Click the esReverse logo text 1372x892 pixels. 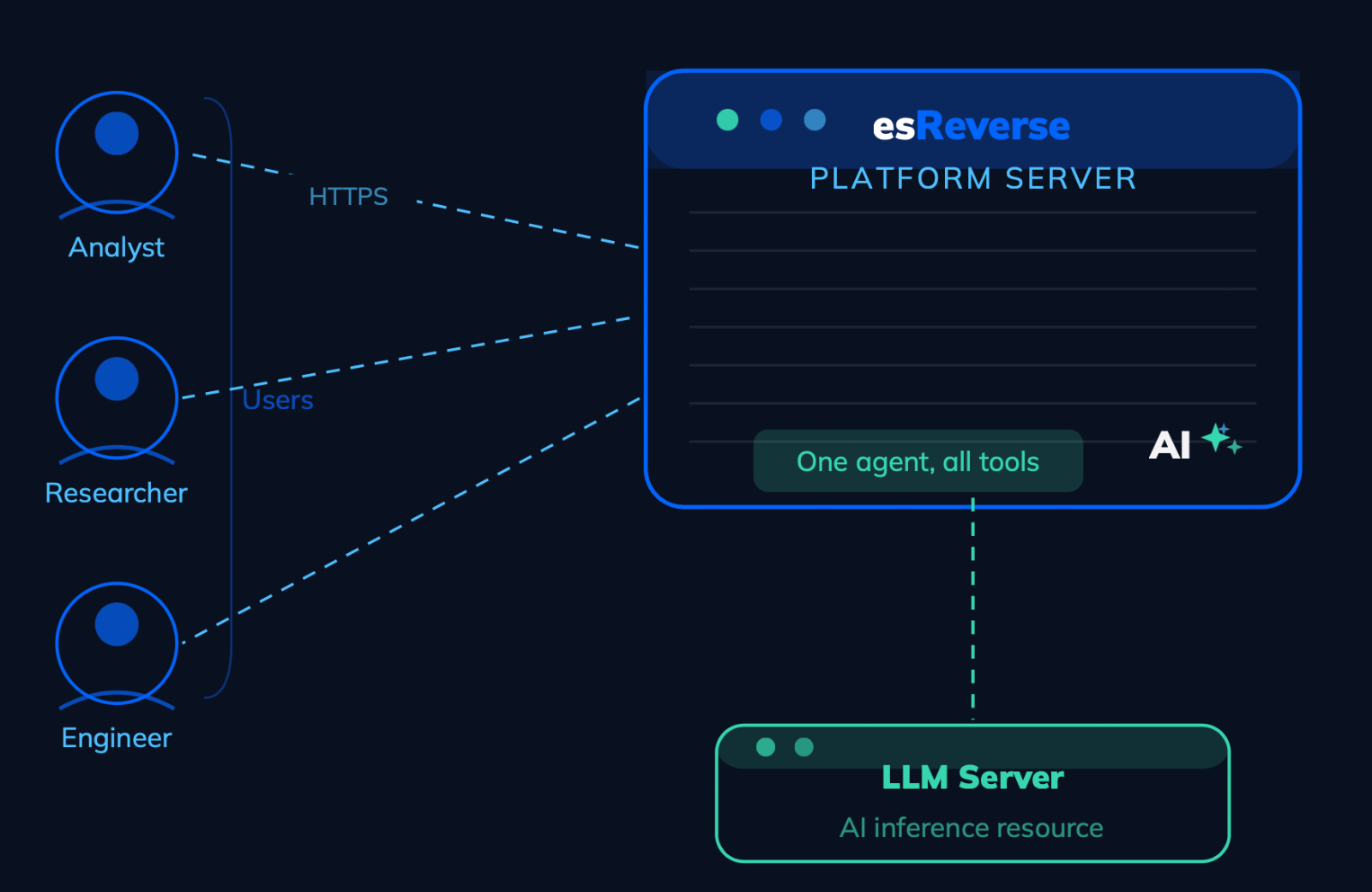point(971,126)
